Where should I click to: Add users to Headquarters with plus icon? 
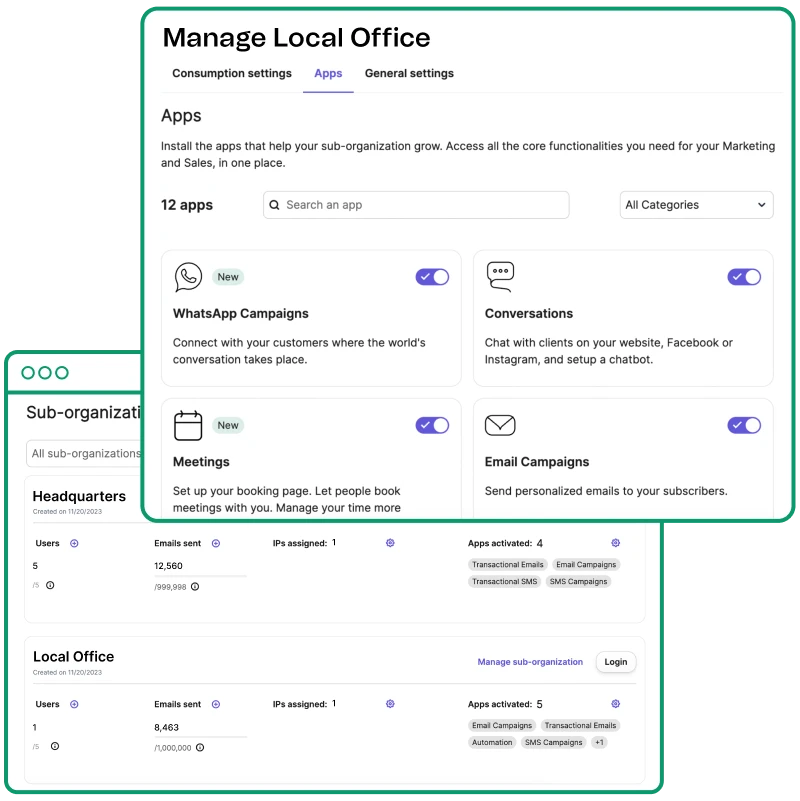point(74,543)
